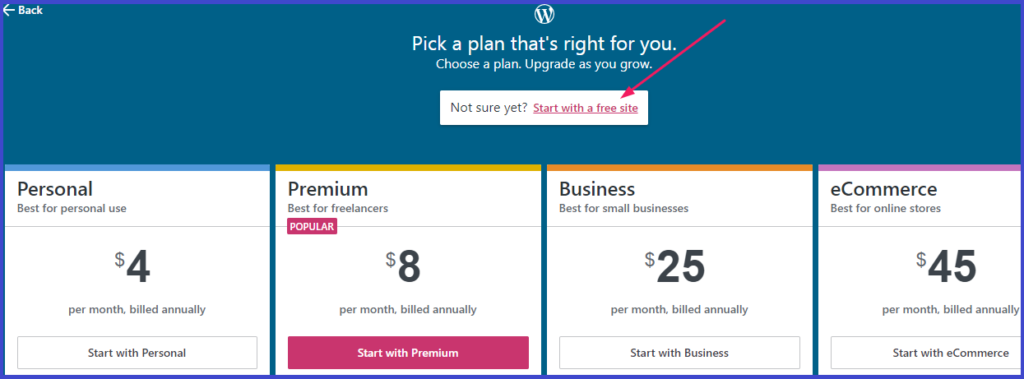Screen dimensions: 1024x379
Task: Choose Start with Premium button
Action: point(408,353)
